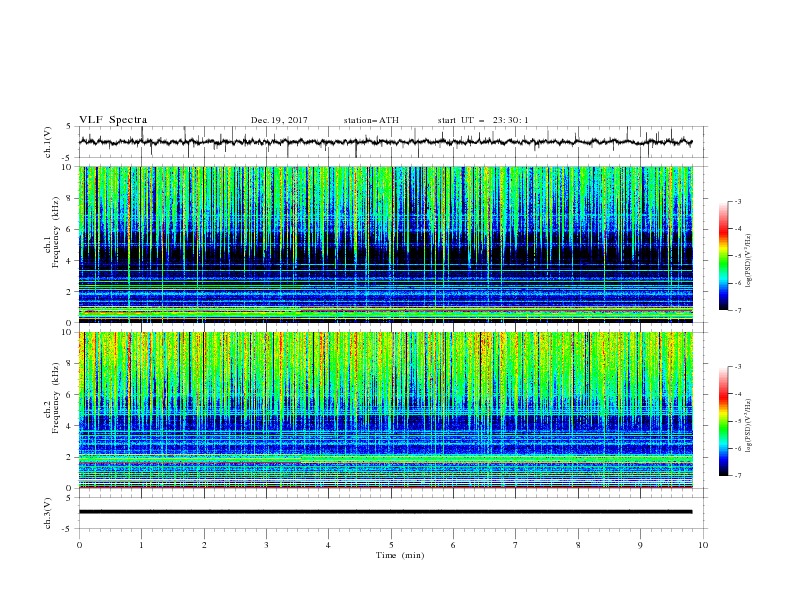Click the "3" tick on the time axis
Image resolution: width=792 pixels, height=612 pixels.
(x=267, y=545)
